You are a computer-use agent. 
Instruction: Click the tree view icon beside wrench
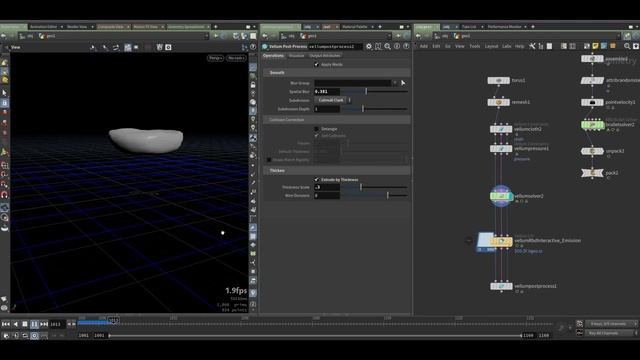(541, 46)
